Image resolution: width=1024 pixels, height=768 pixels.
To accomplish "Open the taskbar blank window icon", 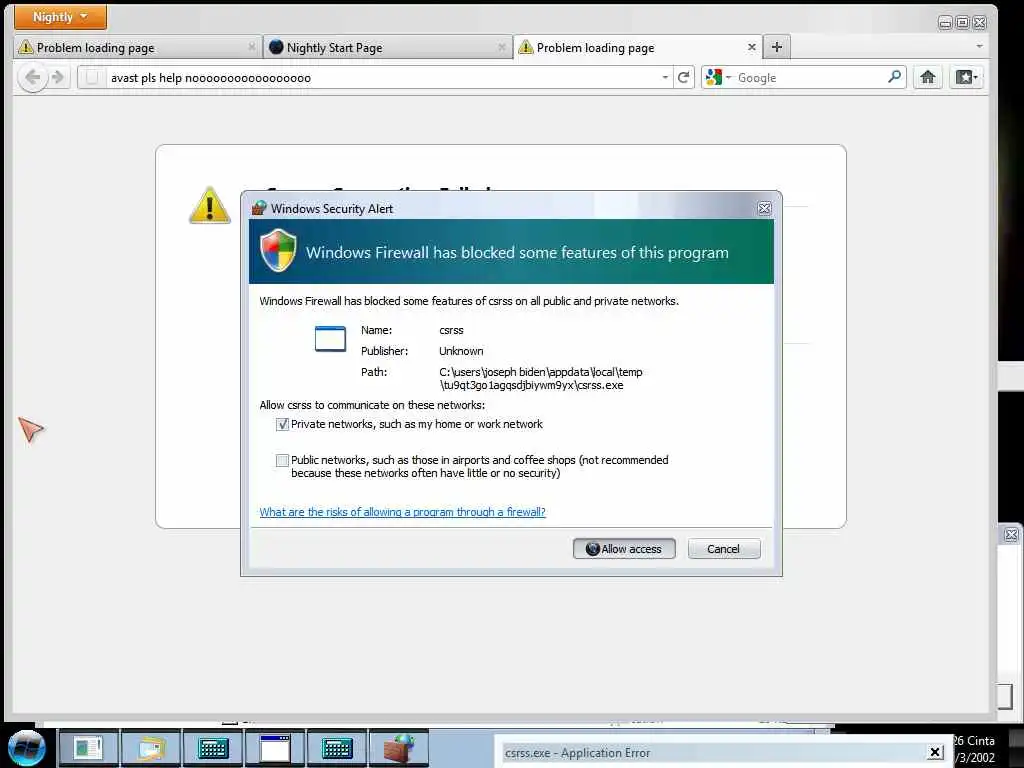I will coord(275,748).
